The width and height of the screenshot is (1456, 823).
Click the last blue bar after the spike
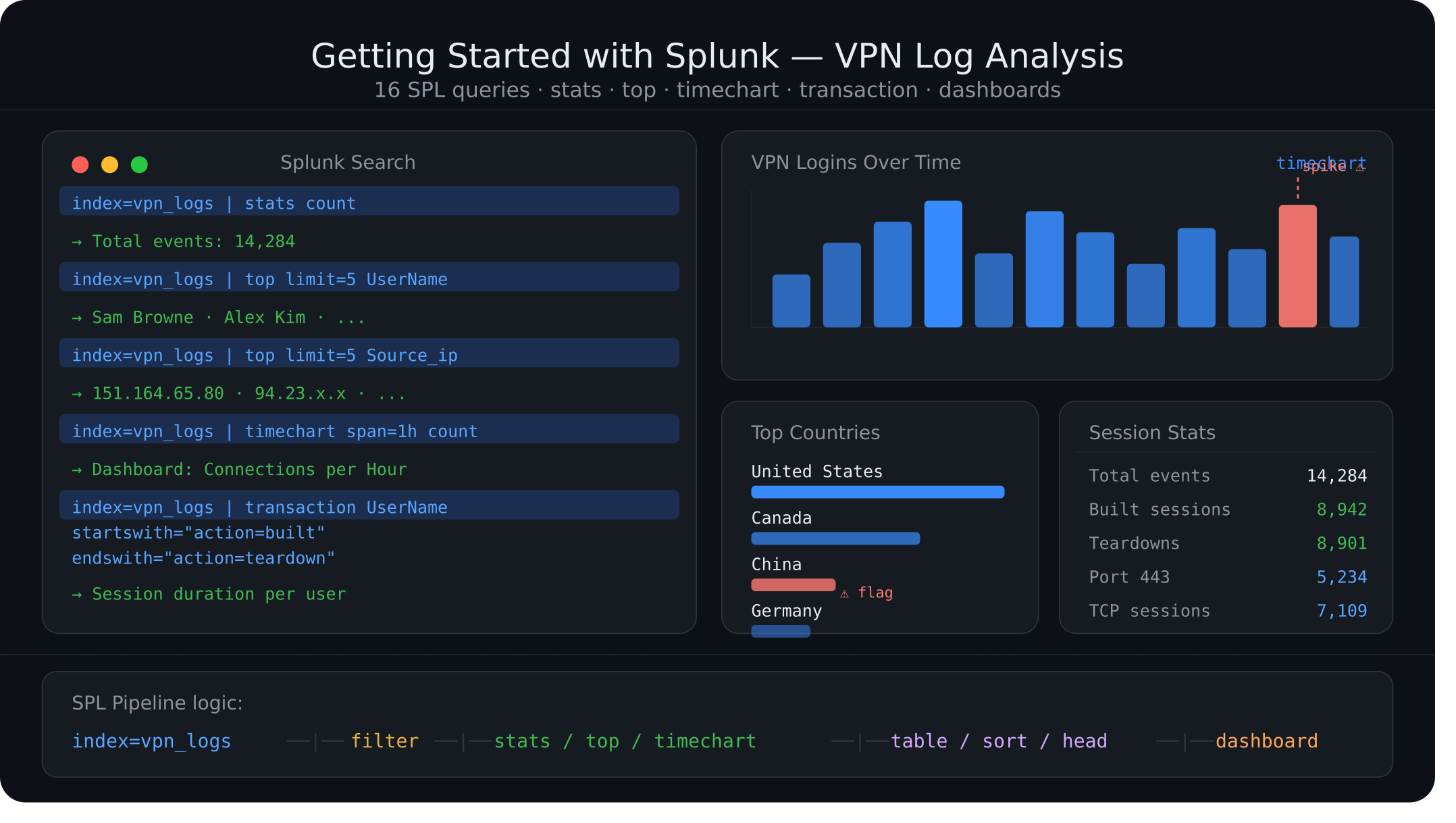1344,282
